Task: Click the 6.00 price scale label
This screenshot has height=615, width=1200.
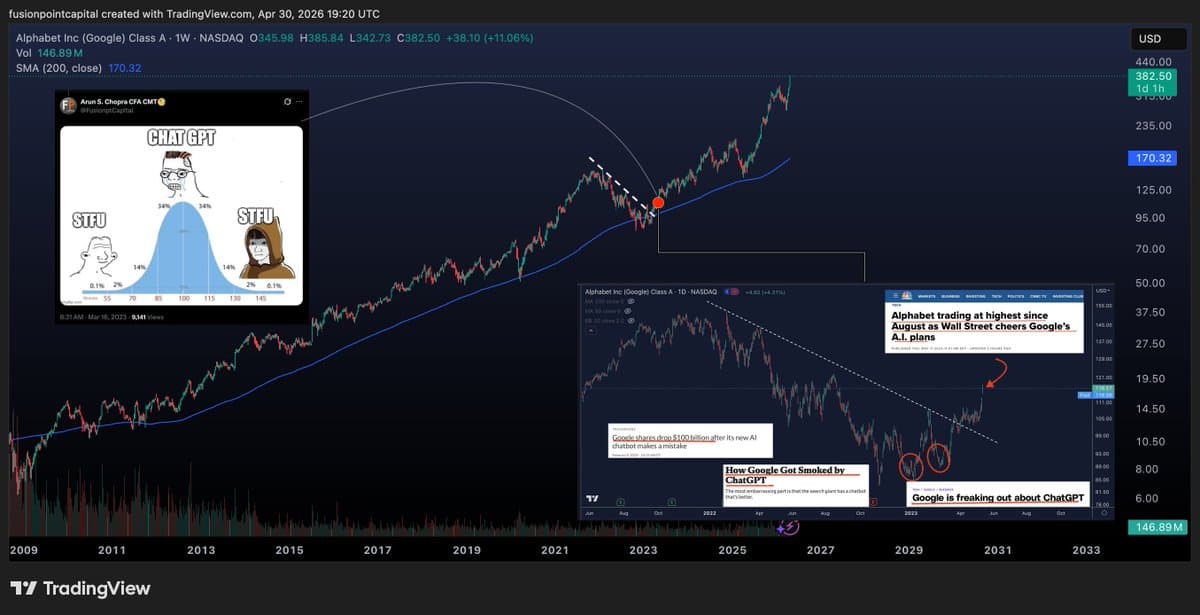Action: (x=1146, y=498)
